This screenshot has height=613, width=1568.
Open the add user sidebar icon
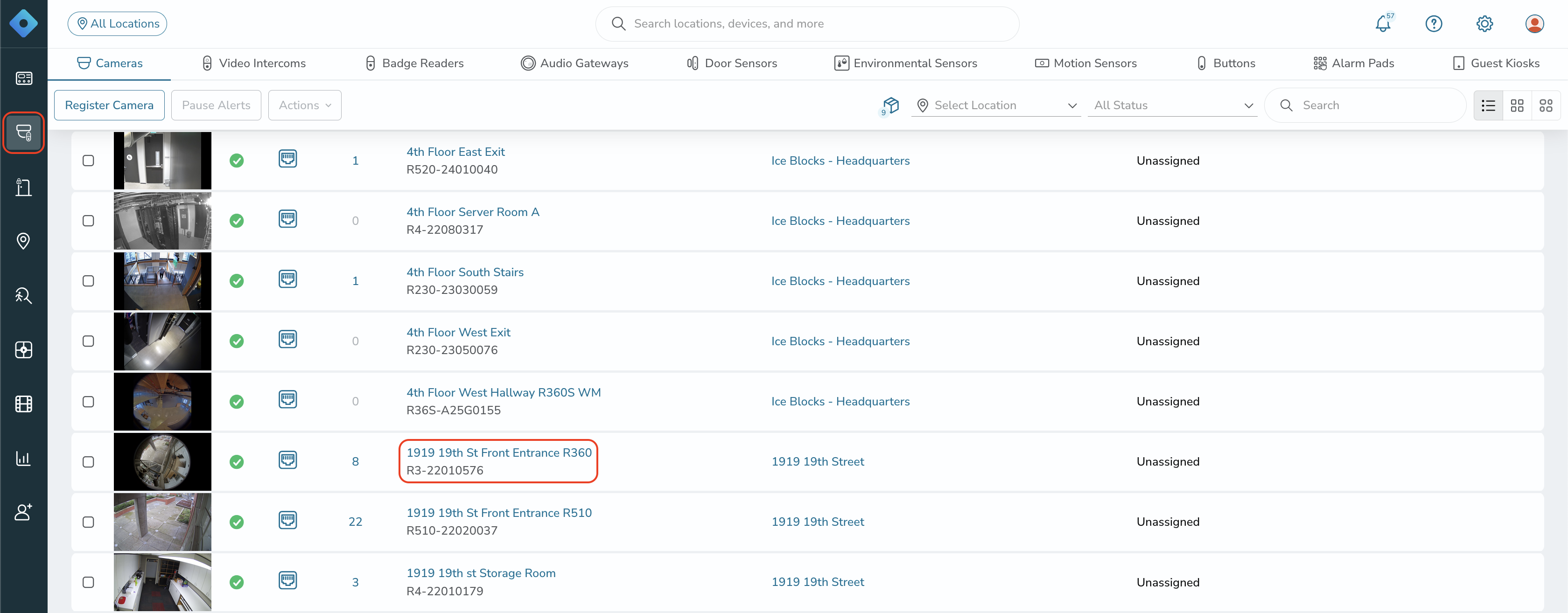click(x=24, y=512)
